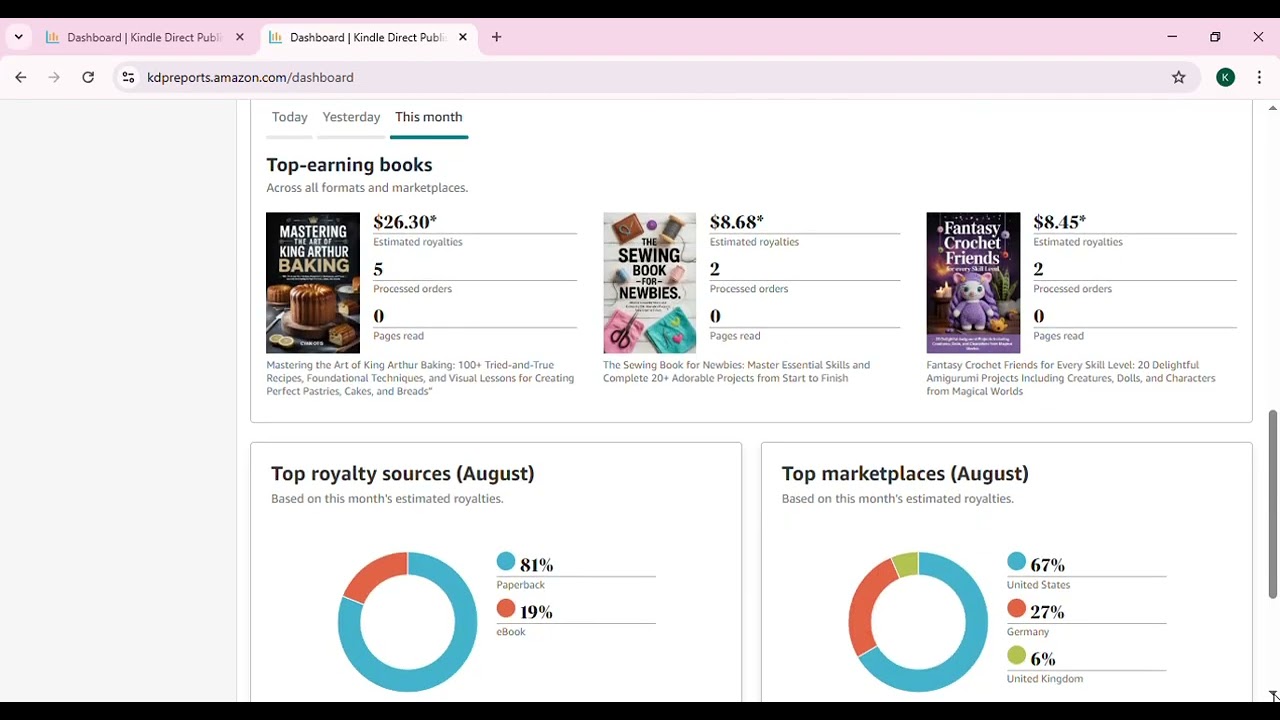Click the marketplaces donut chart
Screen dimensions: 1280x720
click(918, 622)
